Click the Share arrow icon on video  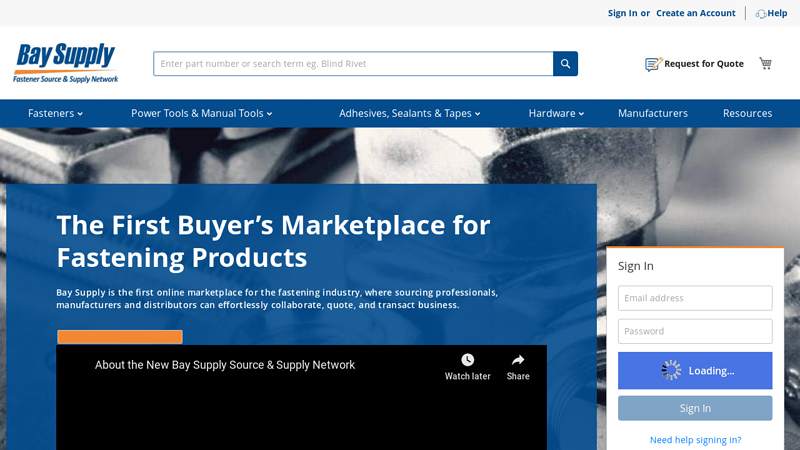click(x=518, y=360)
